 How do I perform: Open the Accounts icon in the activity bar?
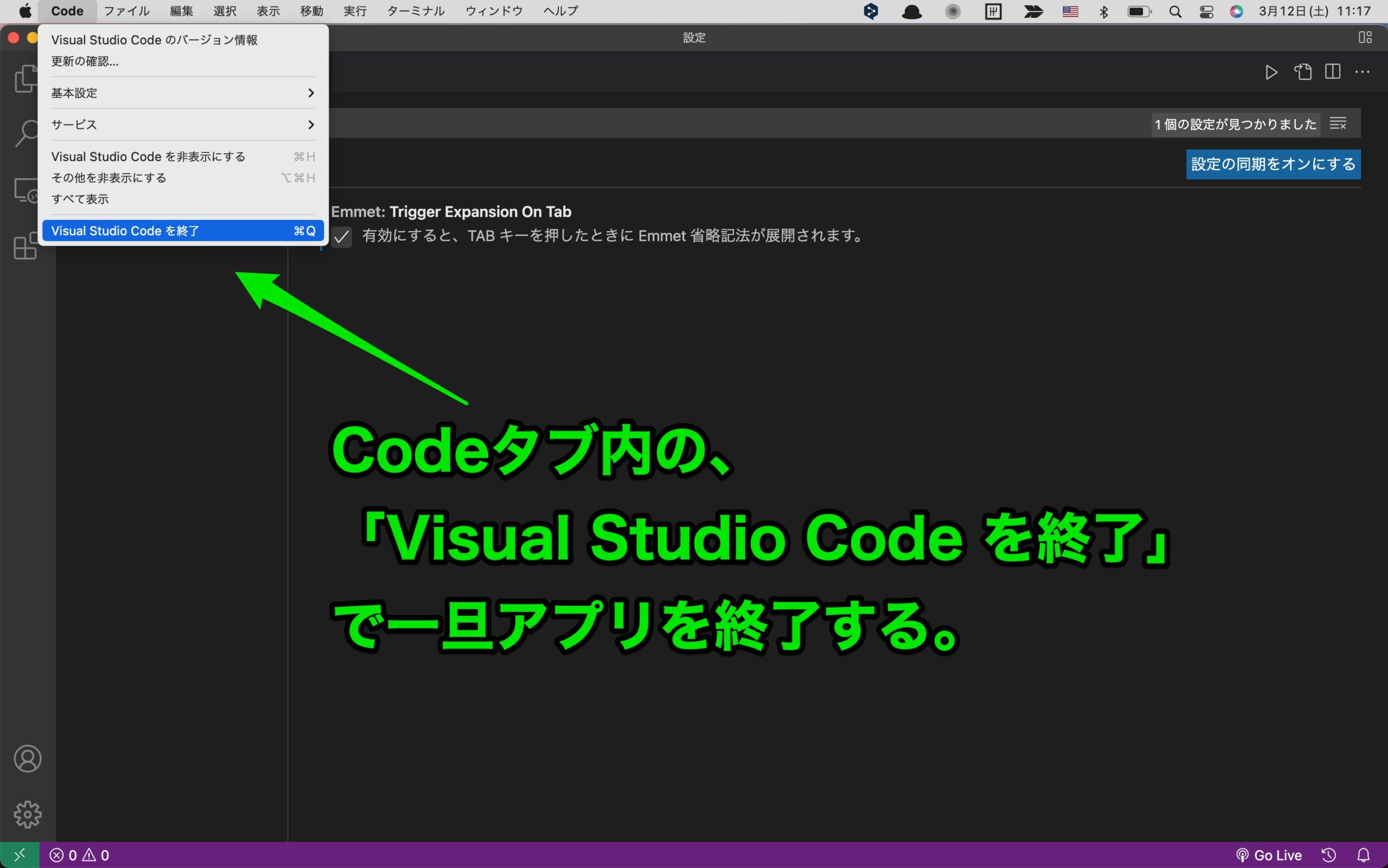pos(28,759)
